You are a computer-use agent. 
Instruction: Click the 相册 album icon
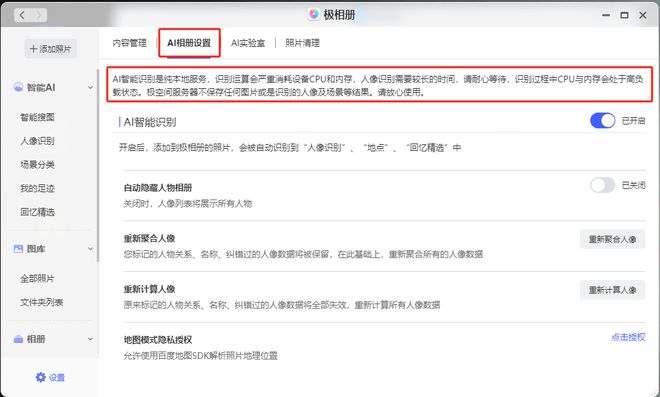[18, 339]
